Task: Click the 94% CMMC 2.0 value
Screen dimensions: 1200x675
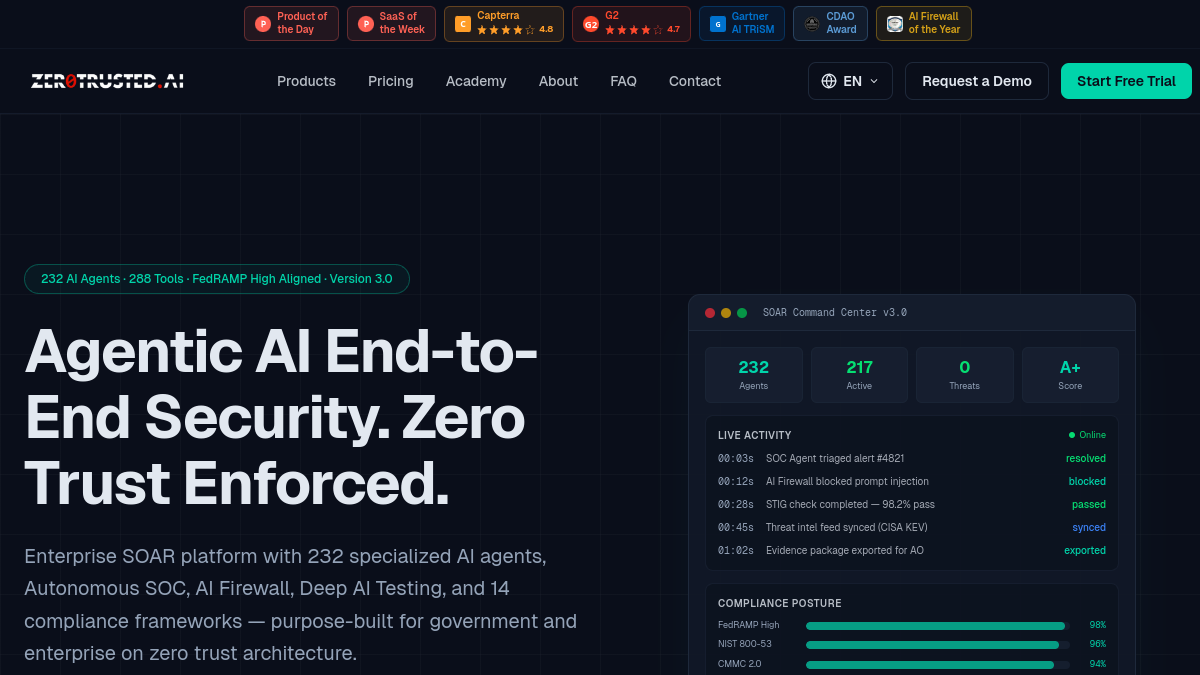Action: 1098,664
